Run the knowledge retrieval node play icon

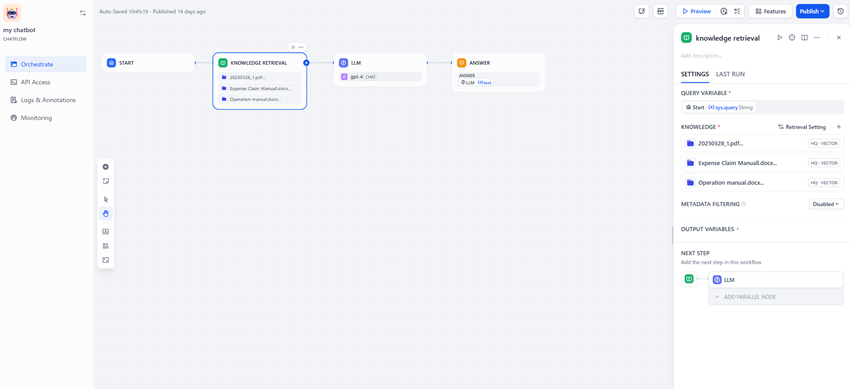[x=780, y=37]
